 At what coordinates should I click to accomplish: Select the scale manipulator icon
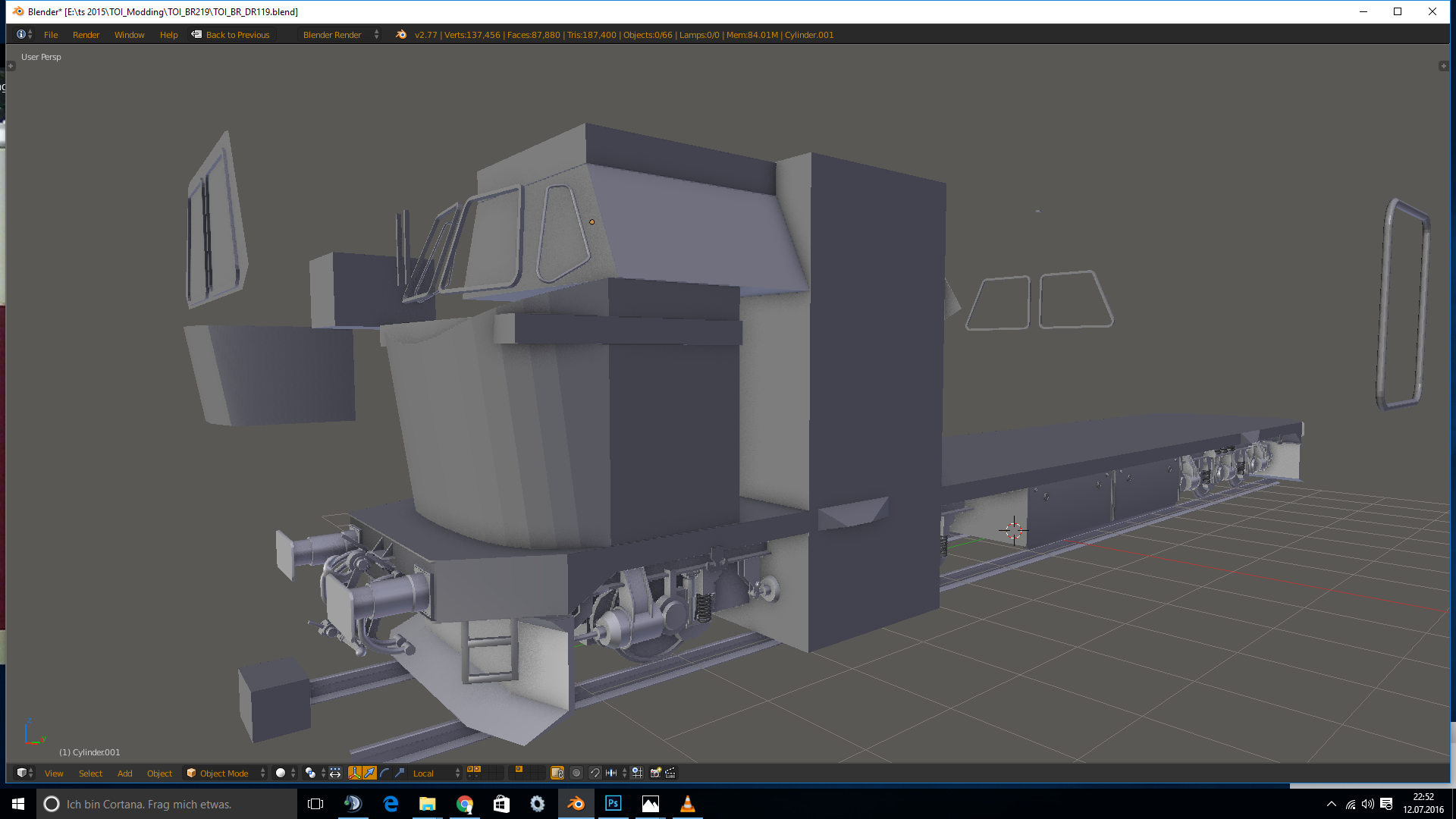400,773
